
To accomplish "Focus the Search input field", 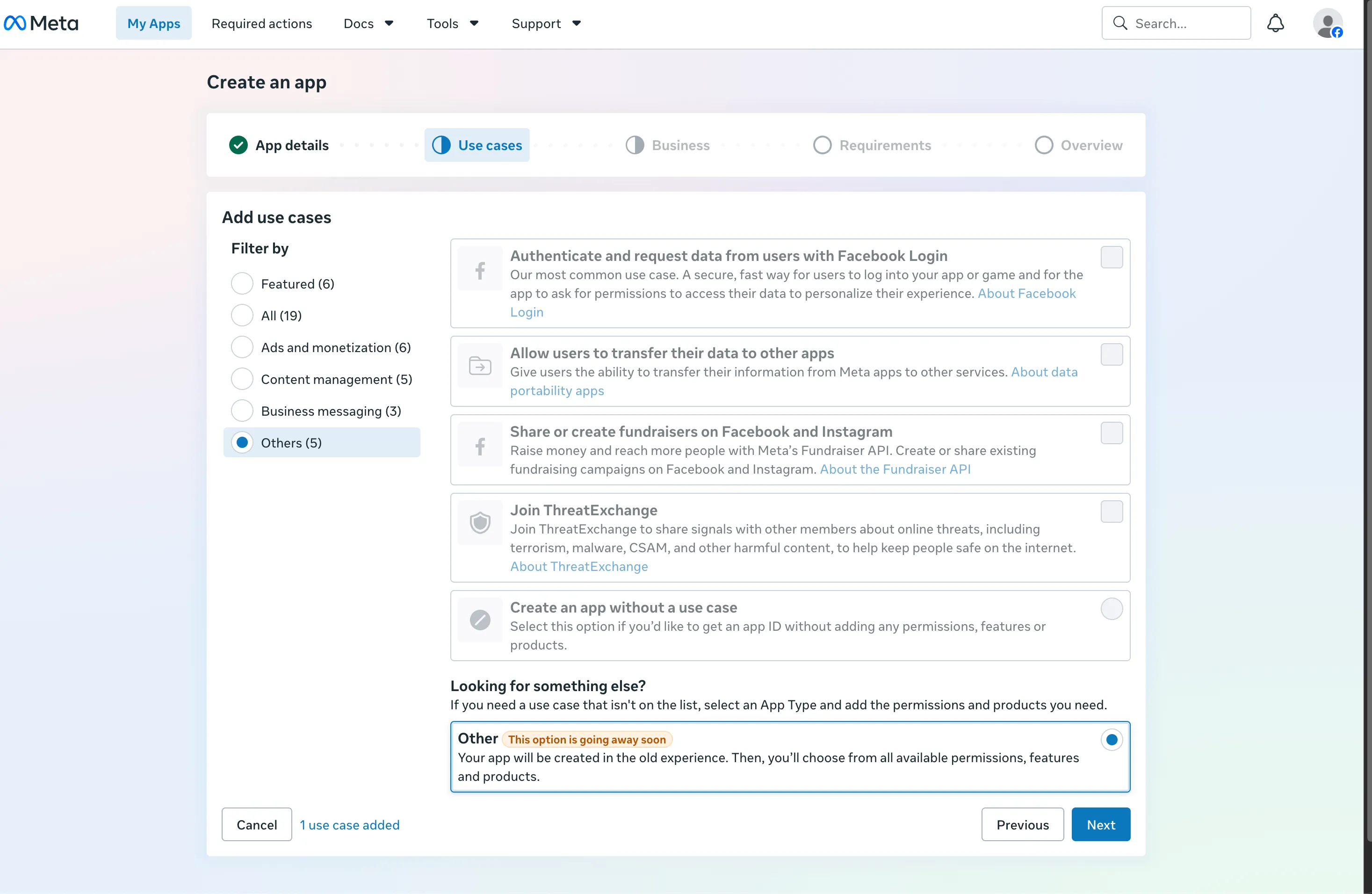I will coord(1176,23).
